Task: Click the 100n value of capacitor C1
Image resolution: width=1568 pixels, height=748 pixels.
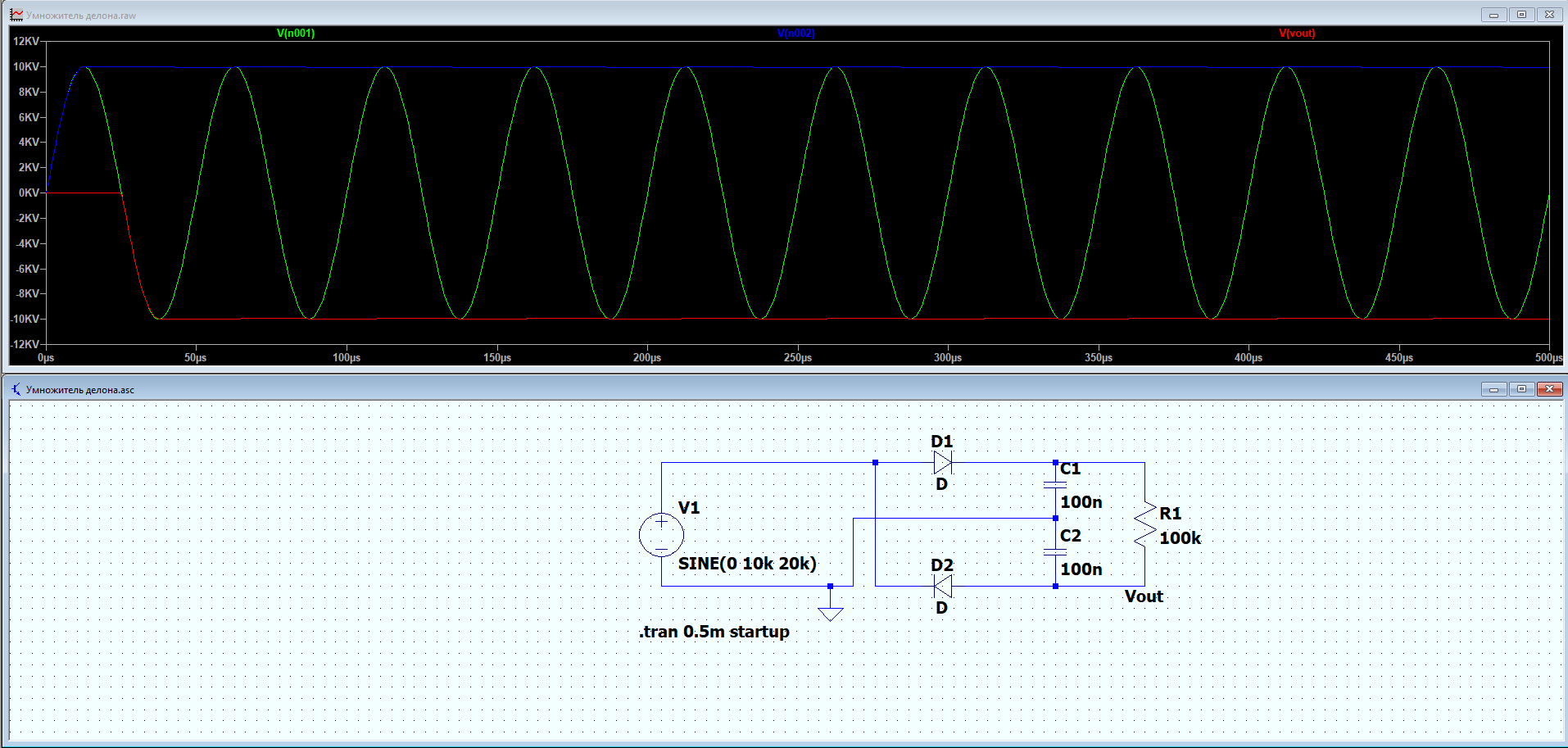Action: [1081, 502]
